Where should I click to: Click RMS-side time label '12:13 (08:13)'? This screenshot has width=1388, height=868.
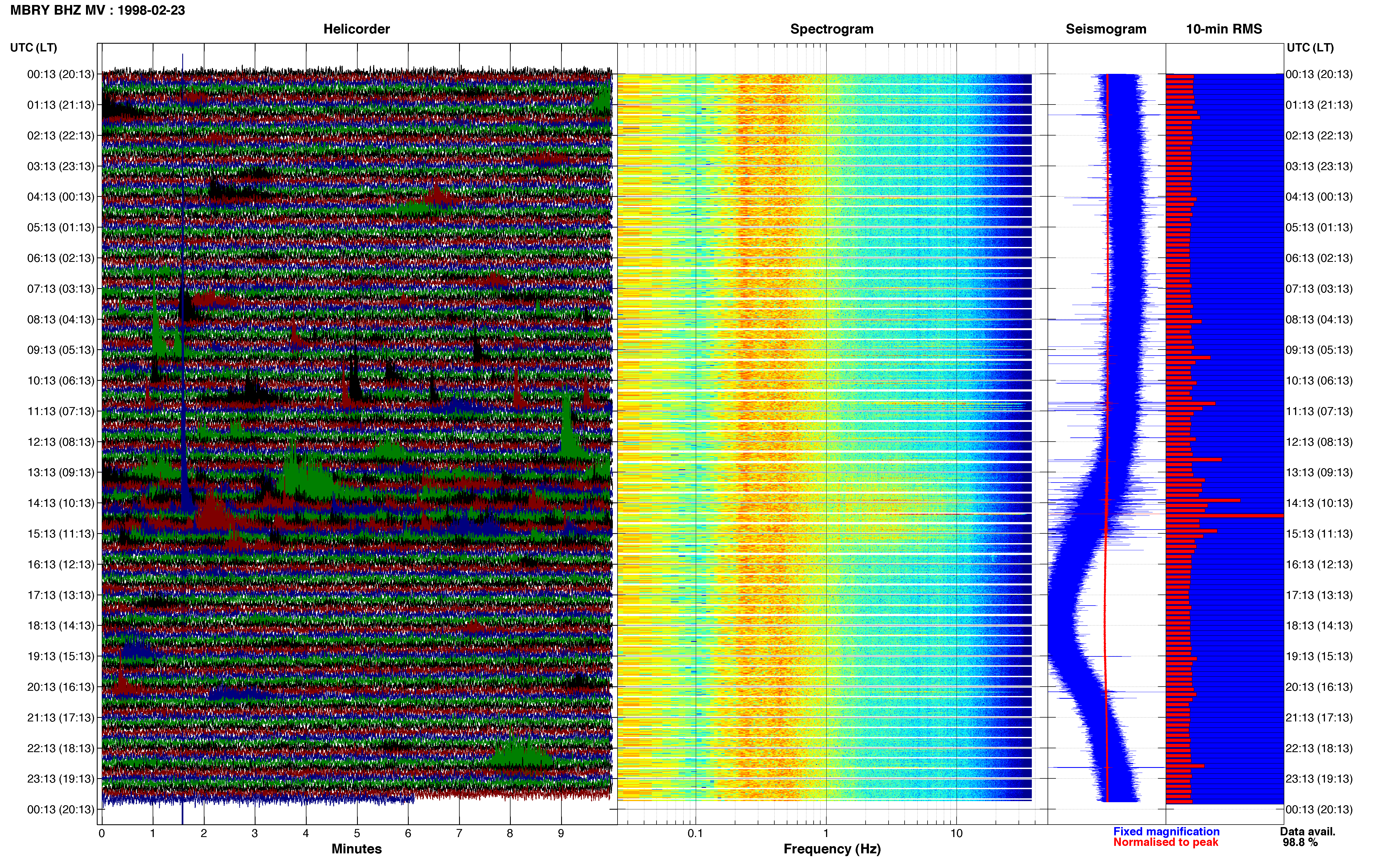click(1319, 442)
